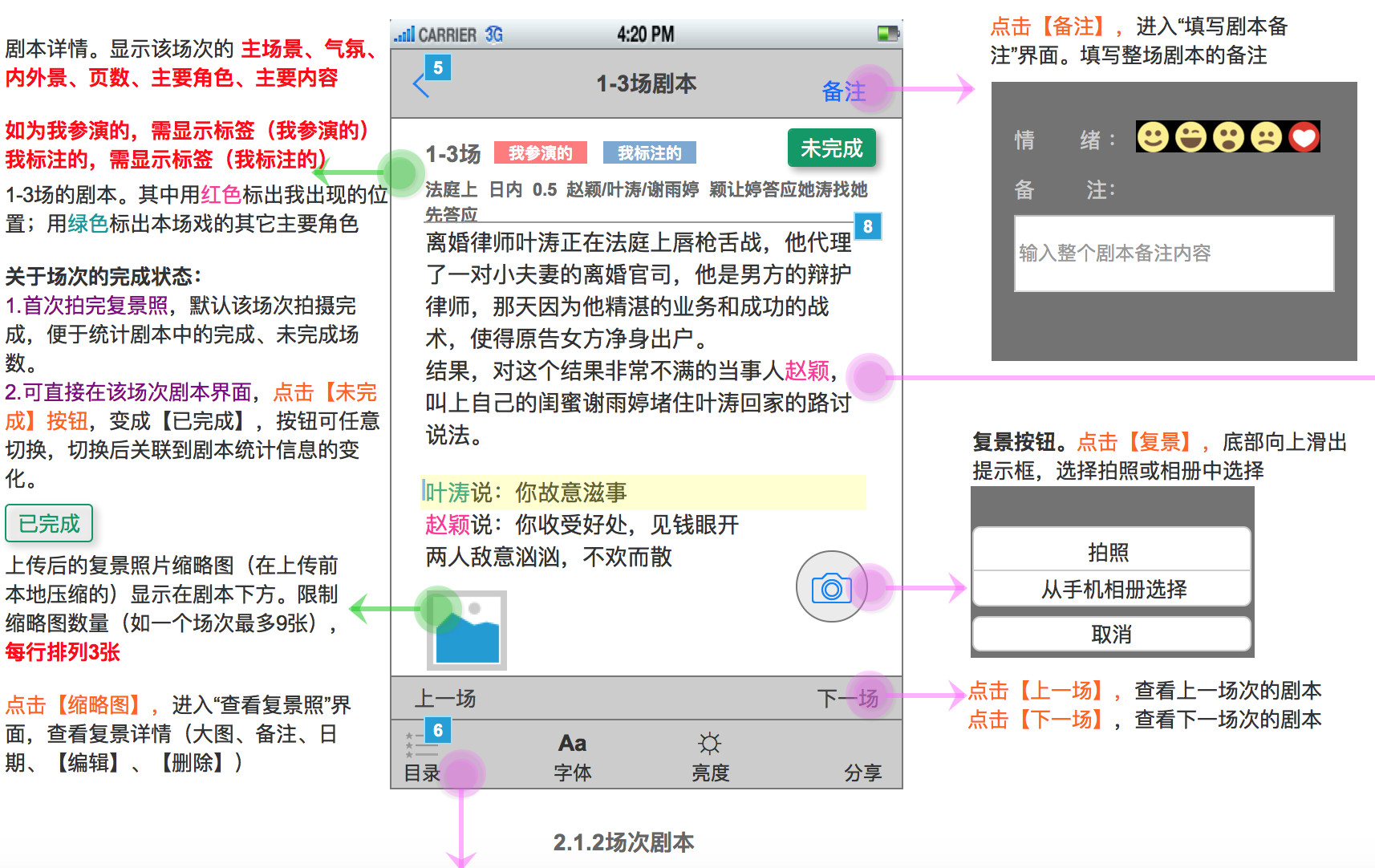Go to 下一场 next scene
The height and width of the screenshot is (868, 1375).
(x=848, y=699)
